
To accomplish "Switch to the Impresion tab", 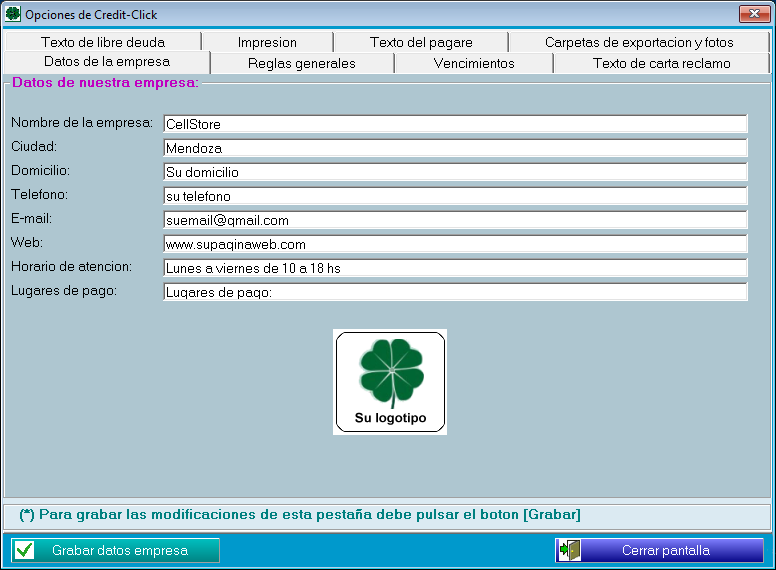I will 267,42.
